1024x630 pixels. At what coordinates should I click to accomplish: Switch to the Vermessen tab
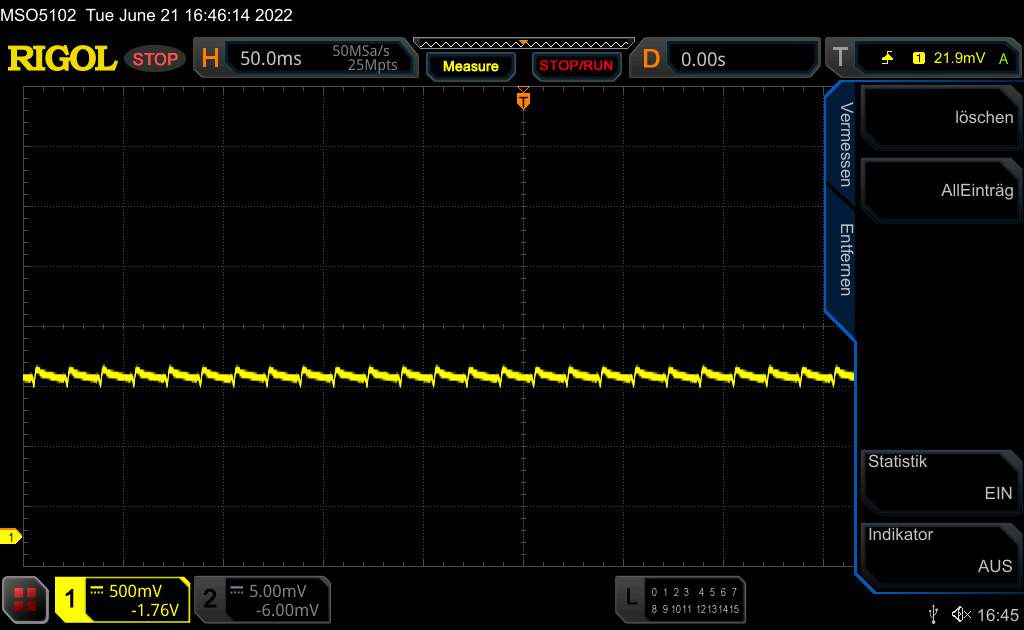click(x=846, y=144)
